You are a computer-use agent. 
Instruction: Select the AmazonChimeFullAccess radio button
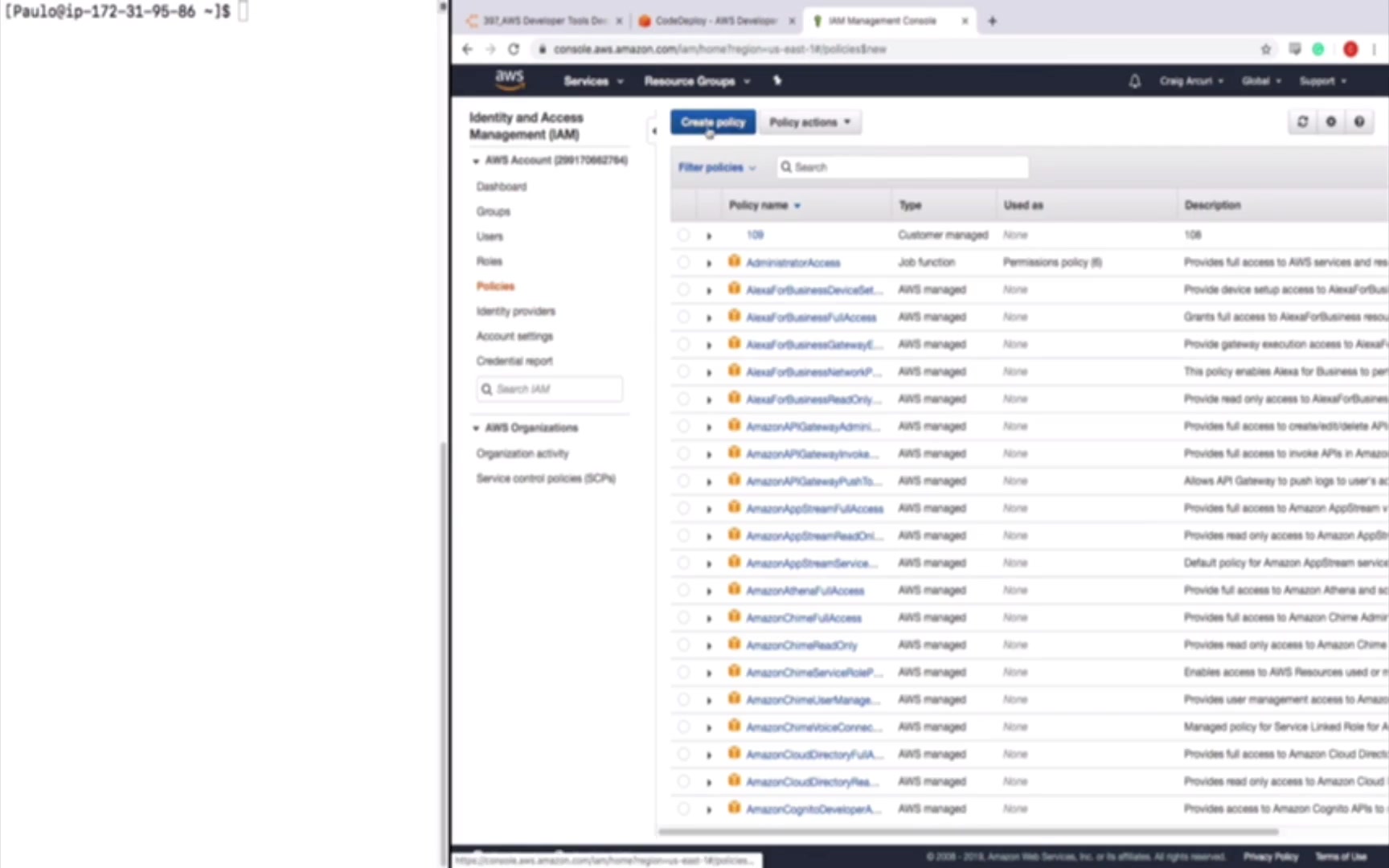point(683,617)
